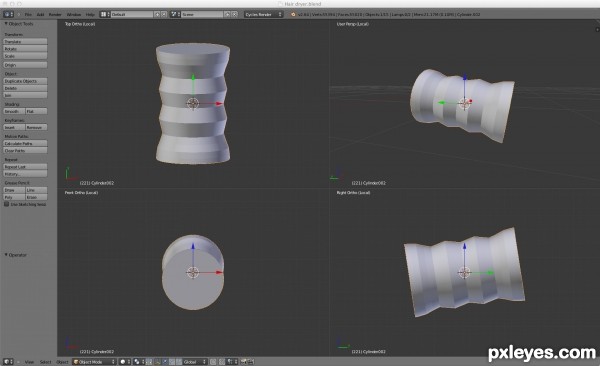Add a new scene with plus icon
Screen dimensions: 600x366
pyautogui.click(x=227, y=14)
